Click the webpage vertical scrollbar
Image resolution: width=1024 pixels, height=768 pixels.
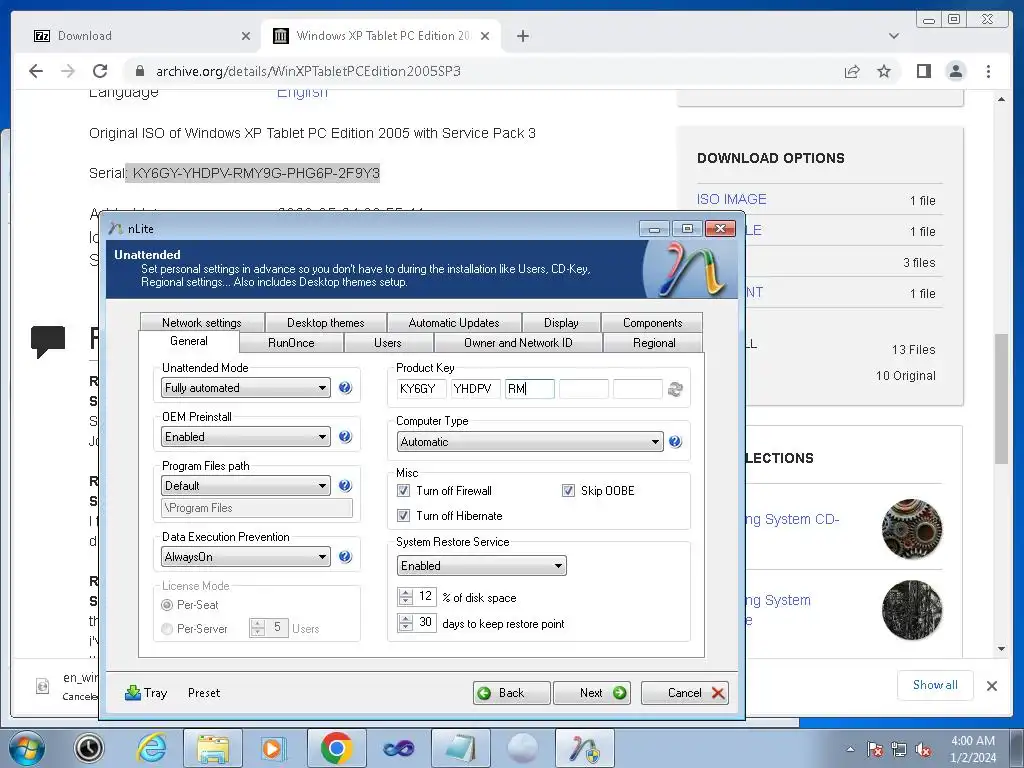tap(1001, 399)
